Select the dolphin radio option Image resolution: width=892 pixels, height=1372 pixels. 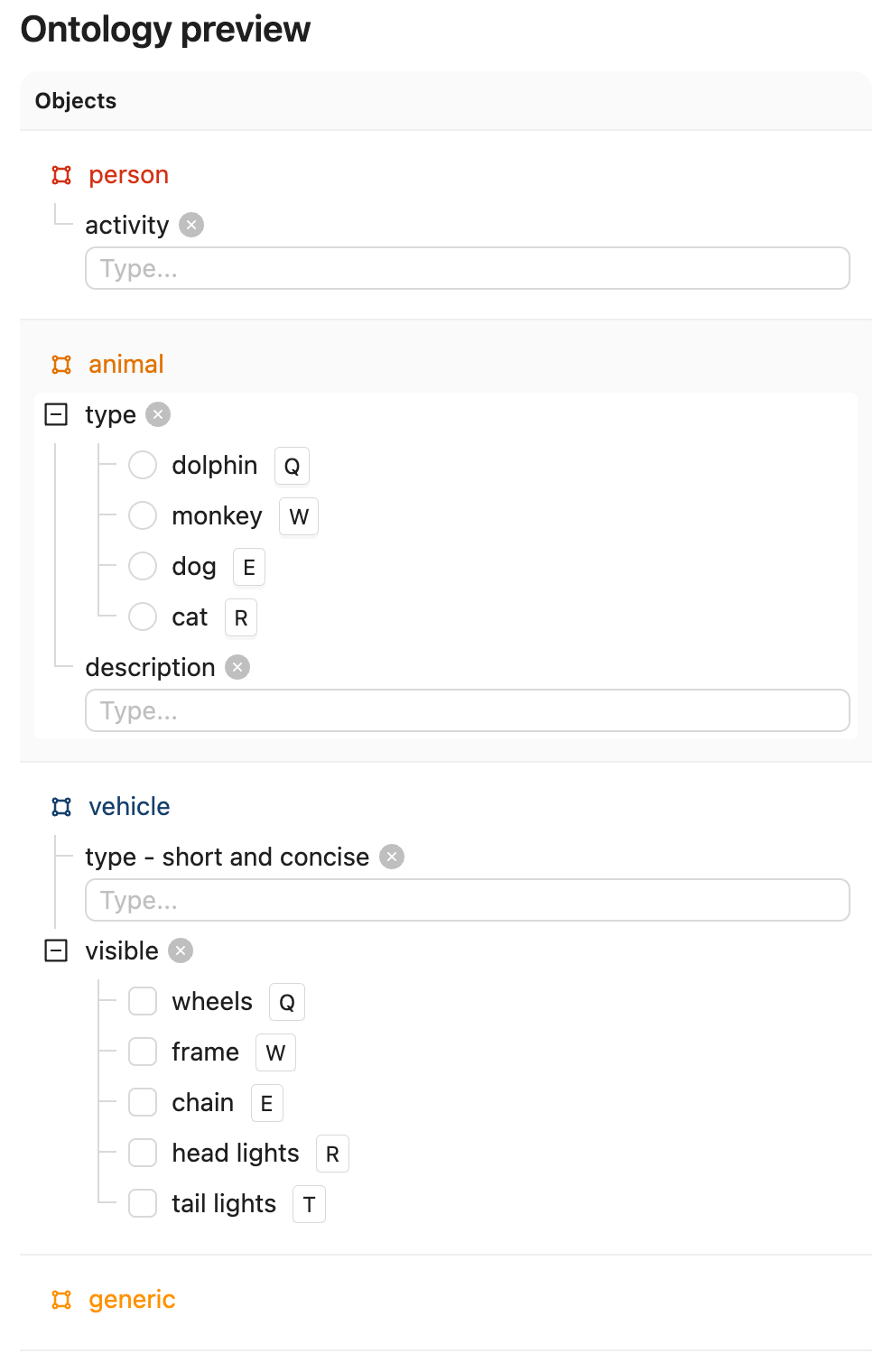click(x=143, y=465)
